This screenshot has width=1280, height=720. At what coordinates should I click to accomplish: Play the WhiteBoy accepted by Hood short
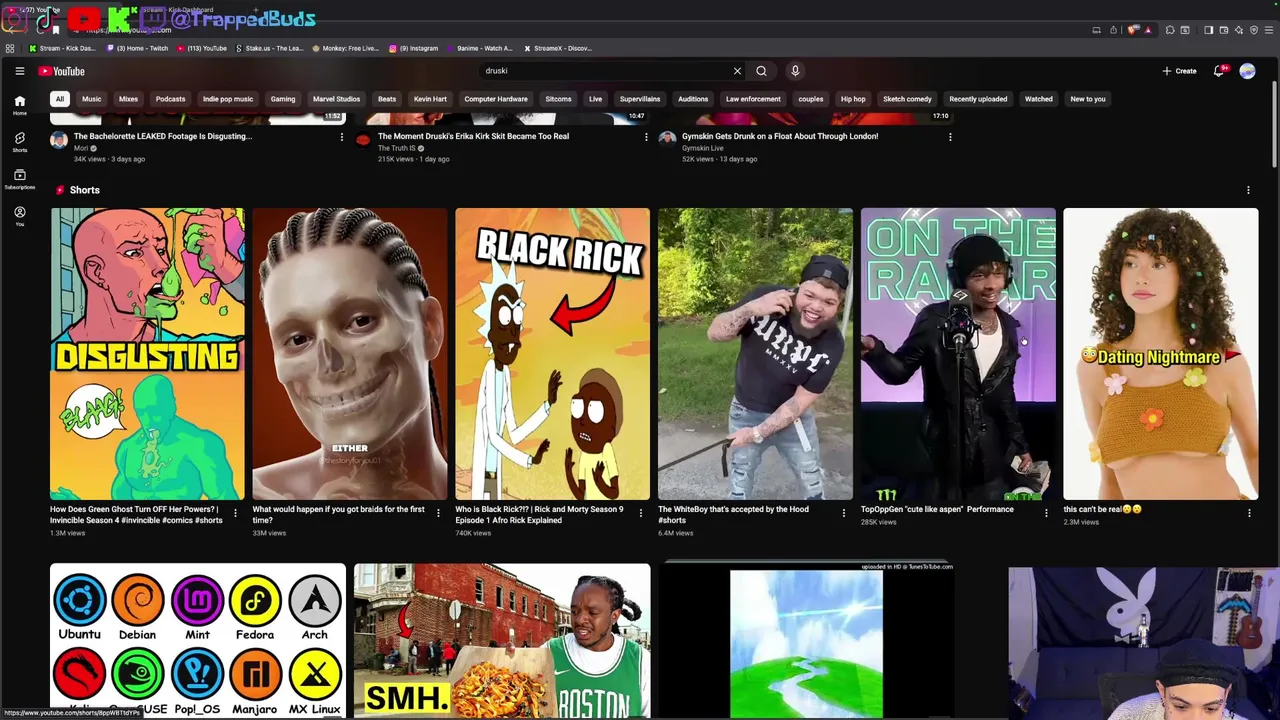coord(755,354)
